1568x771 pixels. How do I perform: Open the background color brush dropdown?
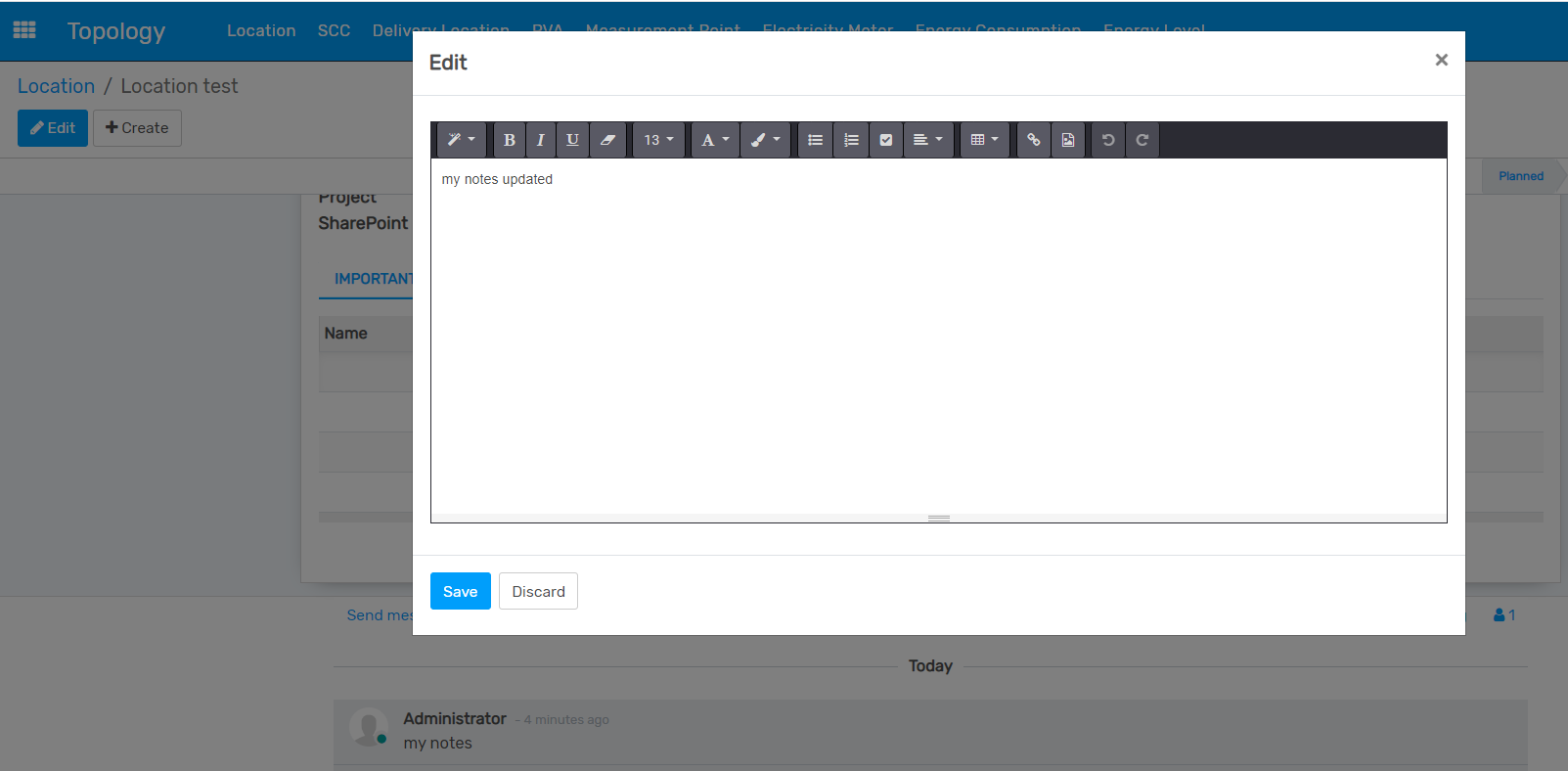[765, 140]
